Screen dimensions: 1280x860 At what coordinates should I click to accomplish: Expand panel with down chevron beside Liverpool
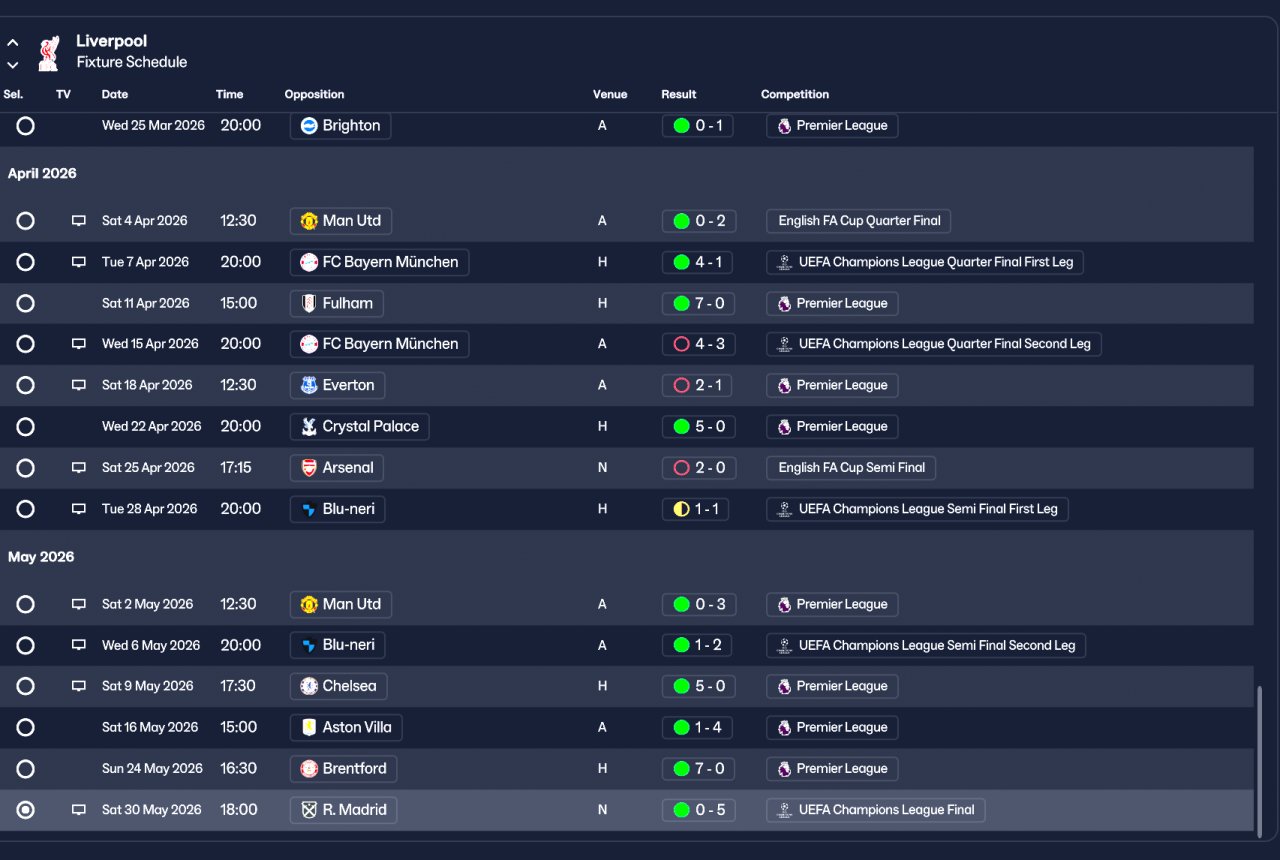[13, 65]
